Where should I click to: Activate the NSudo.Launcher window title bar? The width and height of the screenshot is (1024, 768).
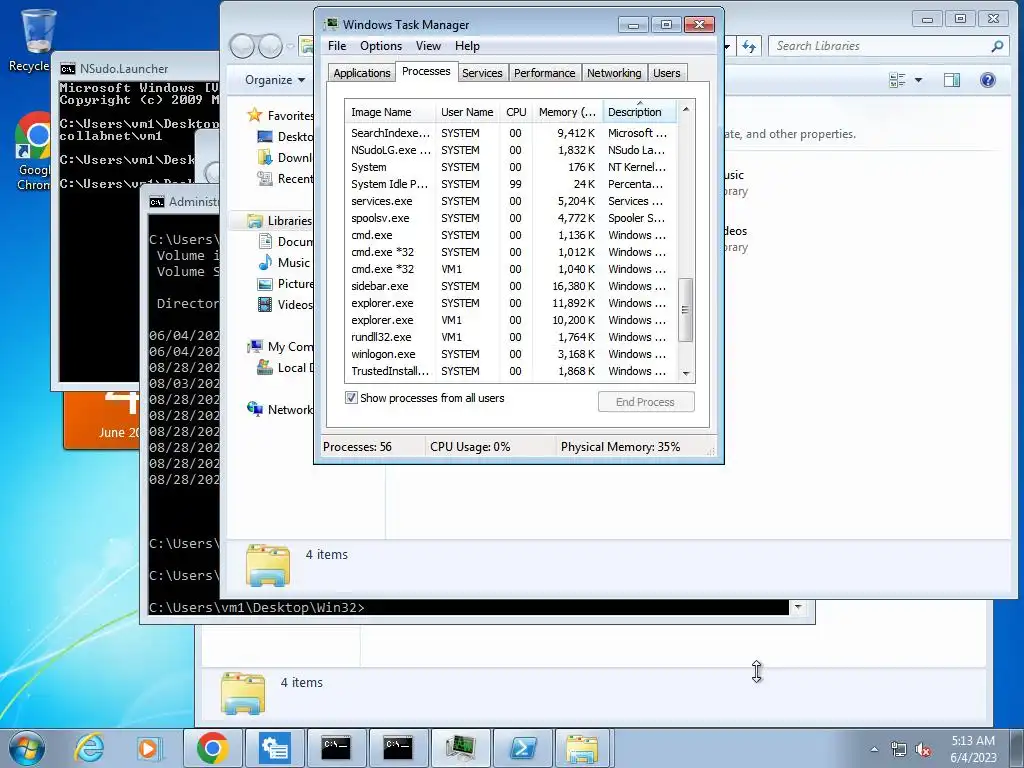click(136, 69)
